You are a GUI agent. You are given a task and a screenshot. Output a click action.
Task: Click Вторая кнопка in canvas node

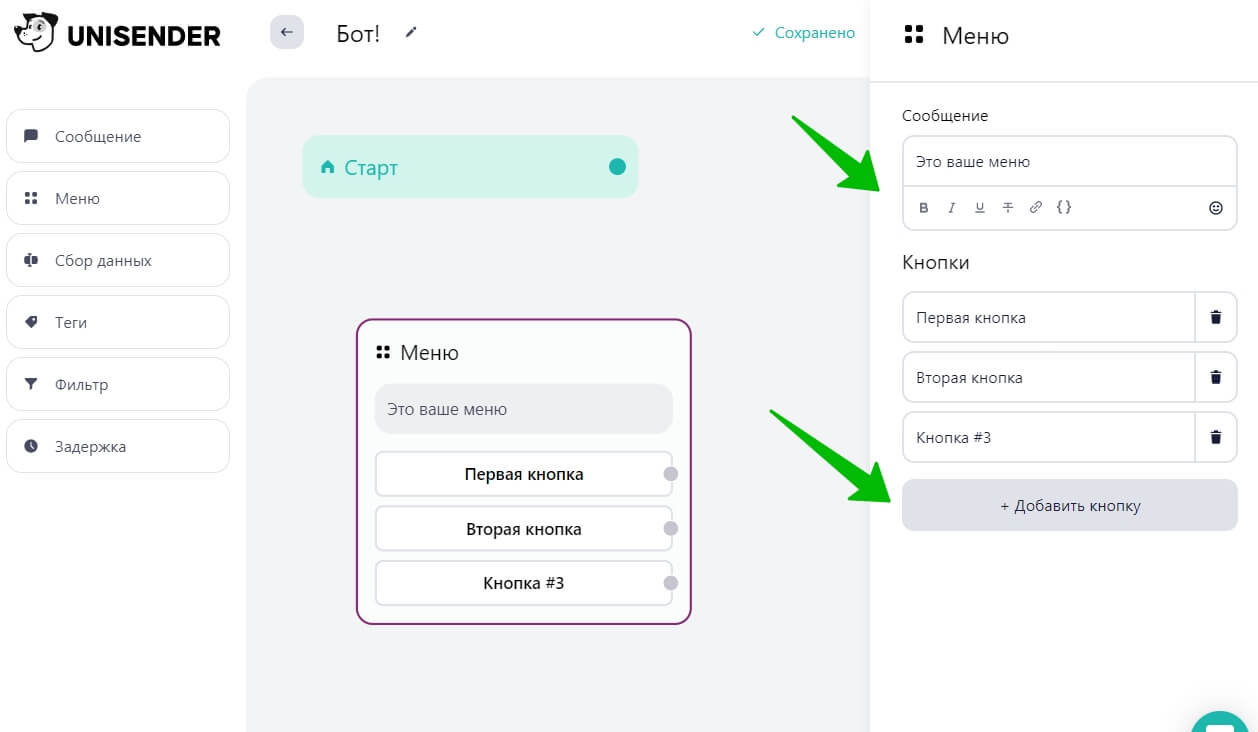[524, 529]
